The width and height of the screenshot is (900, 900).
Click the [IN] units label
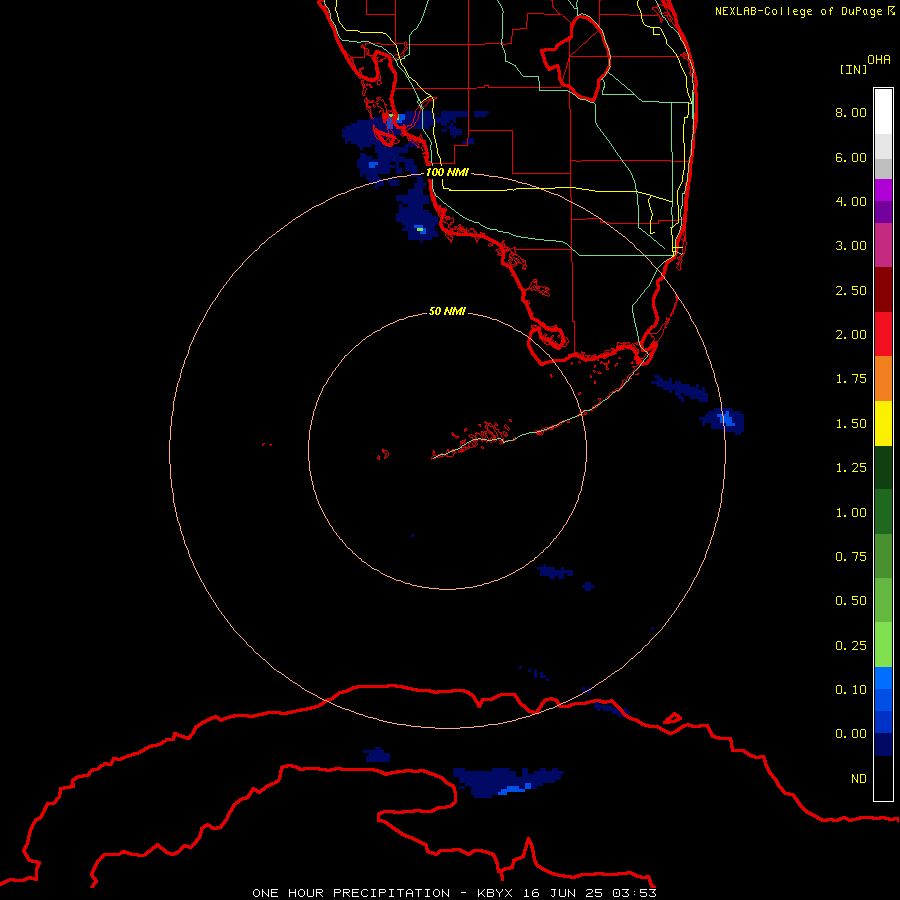click(x=853, y=69)
